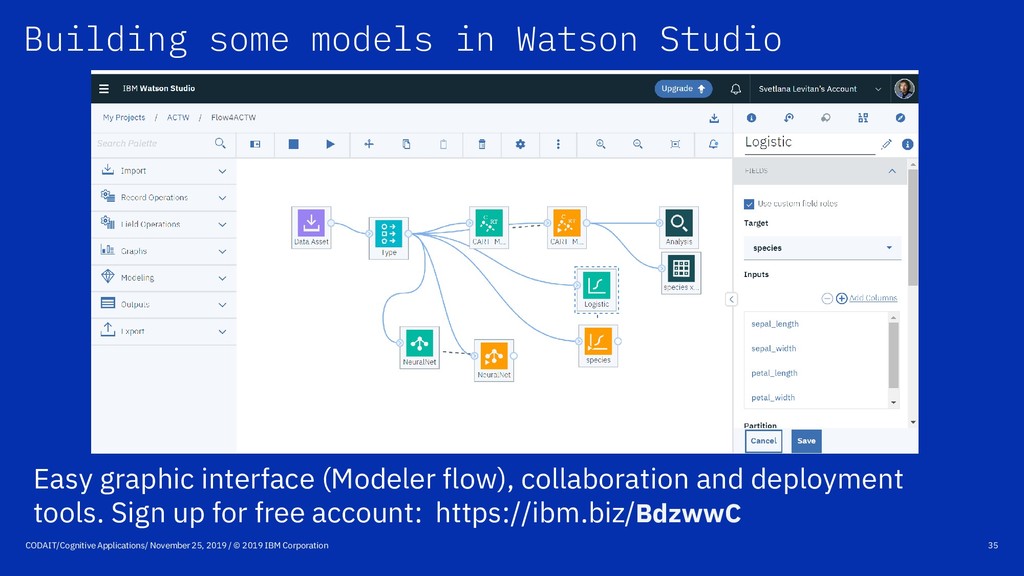This screenshot has height=576, width=1024.
Task: Toggle Use custom field roles checkbox
Action: pyautogui.click(x=749, y=204)
